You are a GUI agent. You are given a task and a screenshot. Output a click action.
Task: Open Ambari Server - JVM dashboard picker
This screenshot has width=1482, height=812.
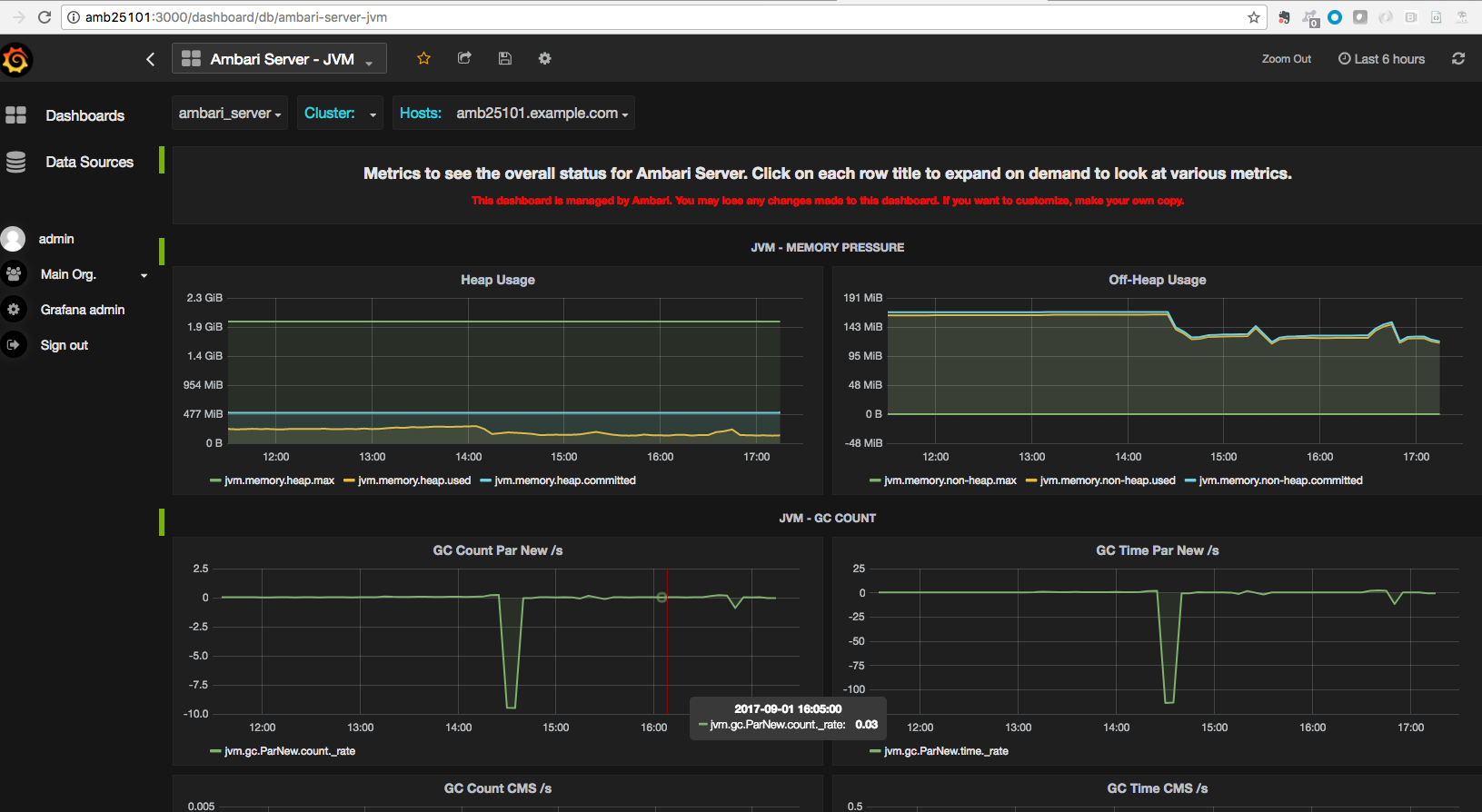[279, 59]
